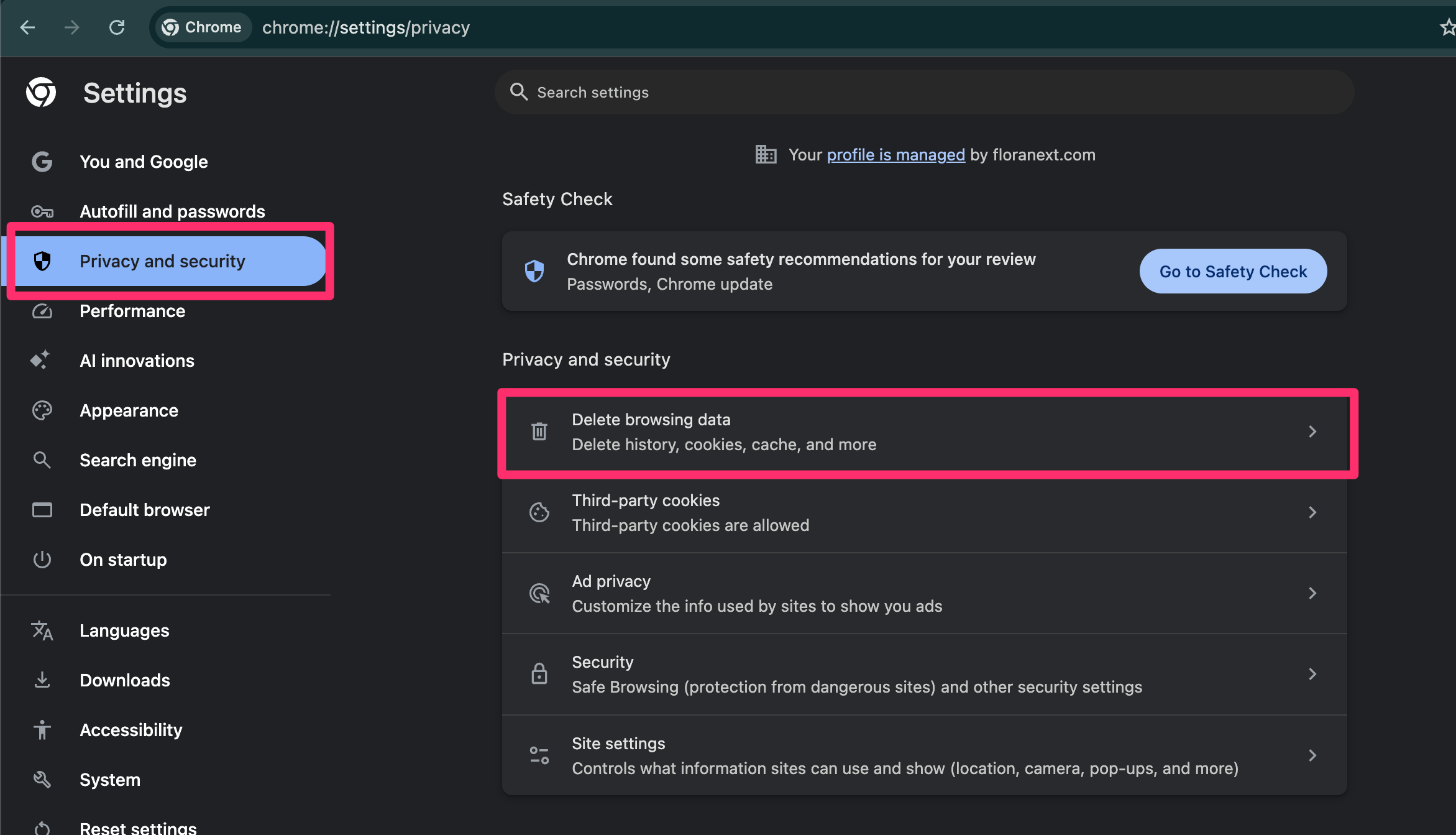Click the Languages translate icon
Viewport: 1456px width, 835px height.
(42, 630)
